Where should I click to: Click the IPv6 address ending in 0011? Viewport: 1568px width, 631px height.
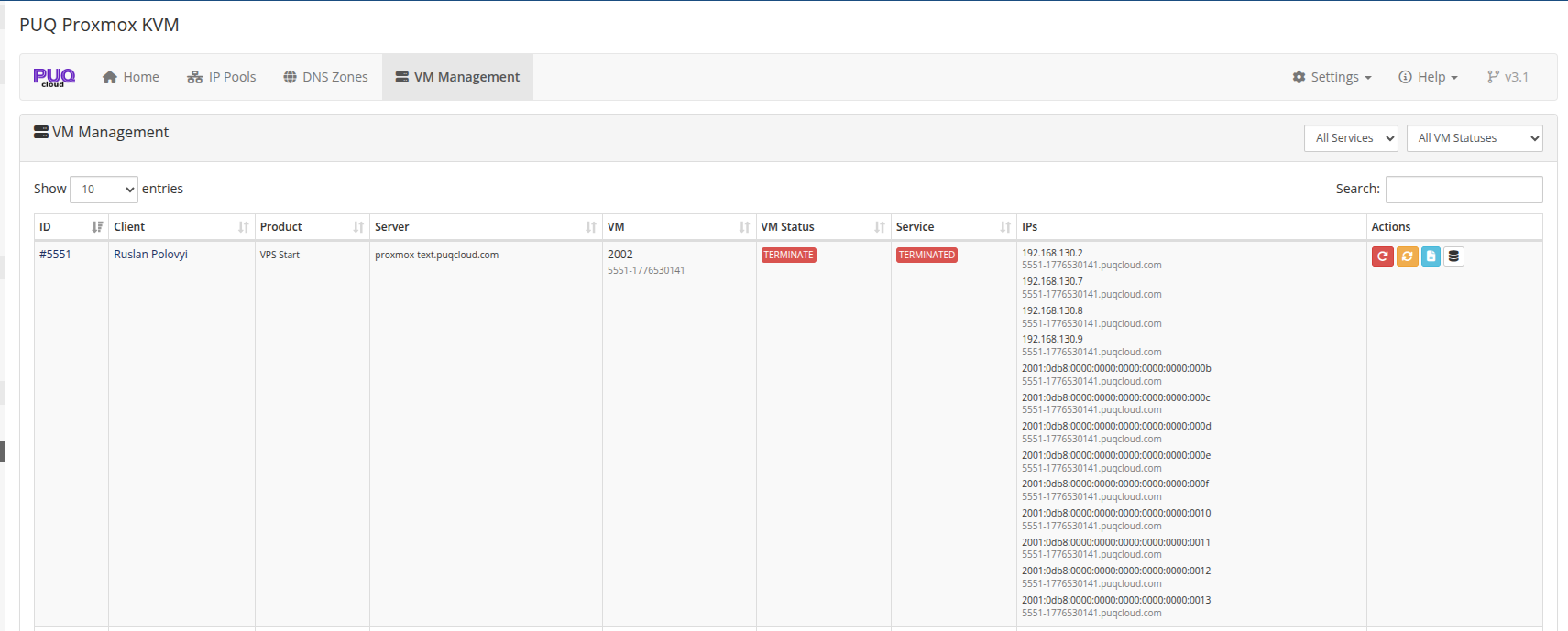click(1116, 542)
